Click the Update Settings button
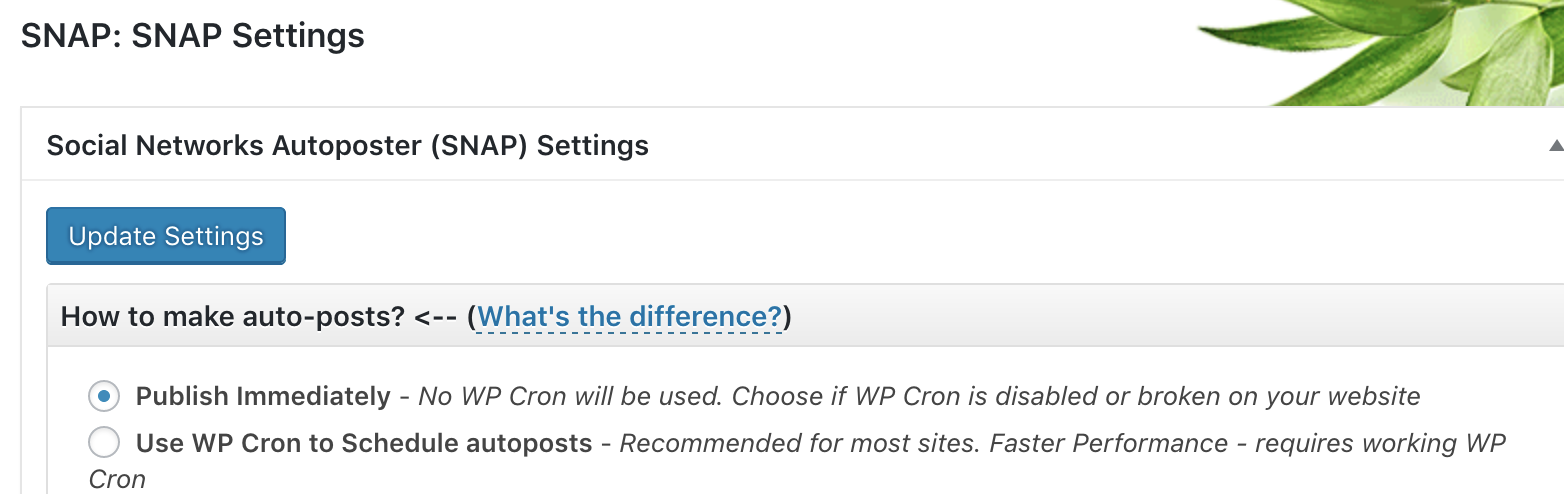1564x494 pixels. (166, 236)
